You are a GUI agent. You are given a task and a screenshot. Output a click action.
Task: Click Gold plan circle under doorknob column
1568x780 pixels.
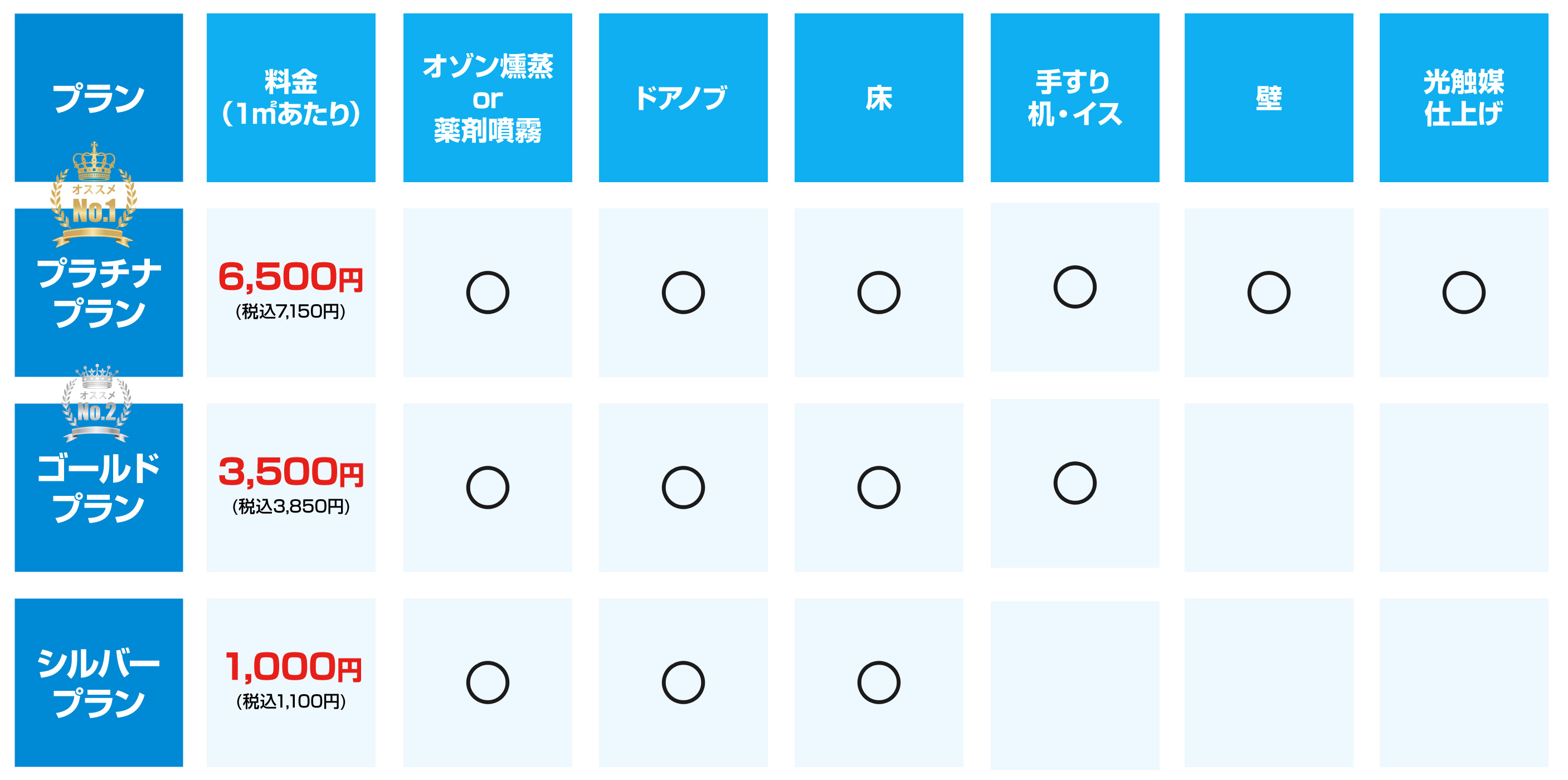point(683,487)
